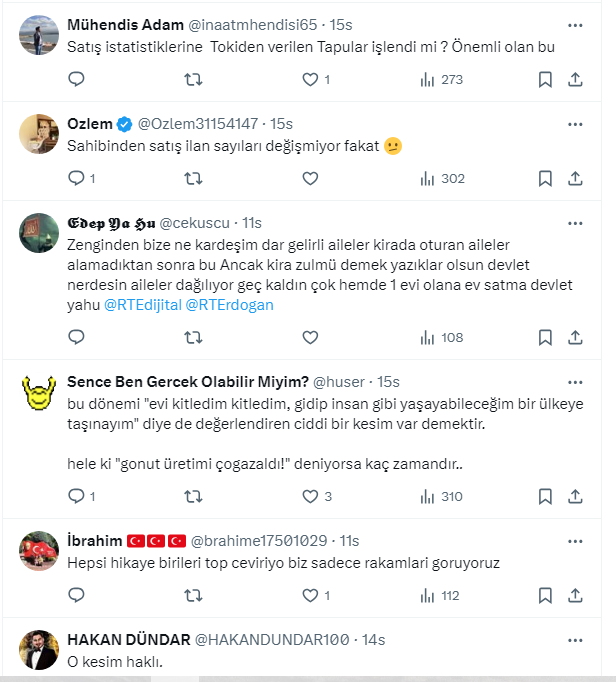Share Ozlem's tweet
Screen dimensions: 616x682
pos(575,179)
